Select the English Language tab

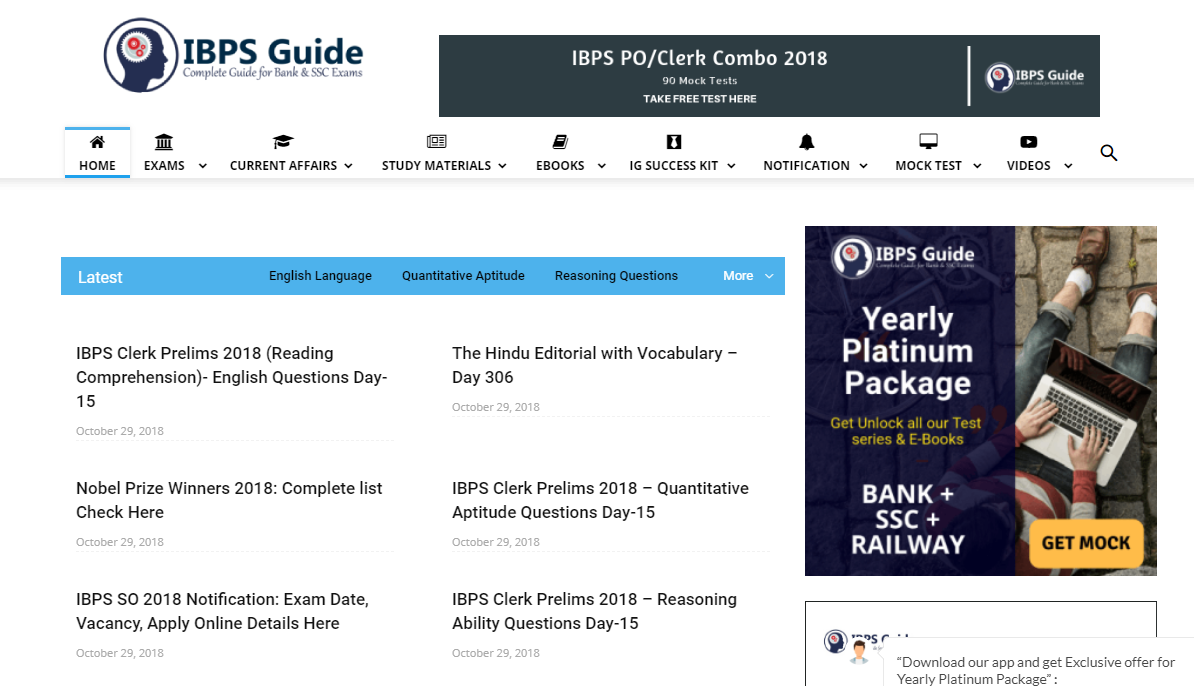(x=321, y=276)
